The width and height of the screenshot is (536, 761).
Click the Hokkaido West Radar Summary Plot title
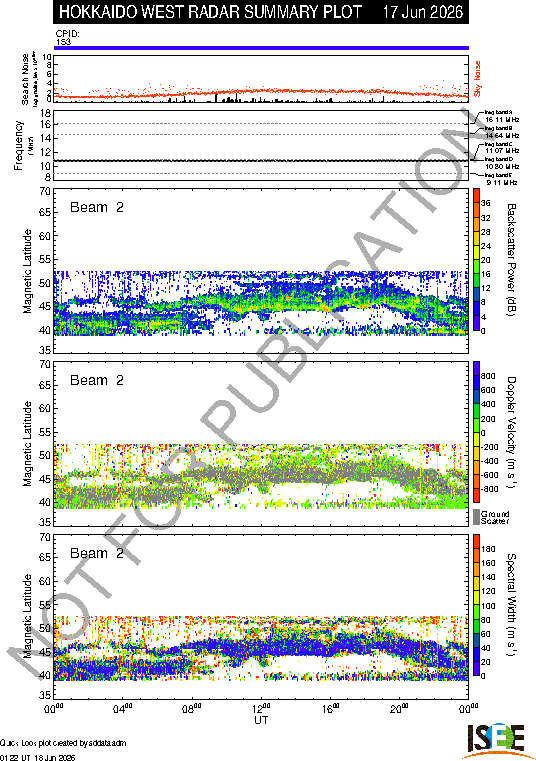point(210,12)
